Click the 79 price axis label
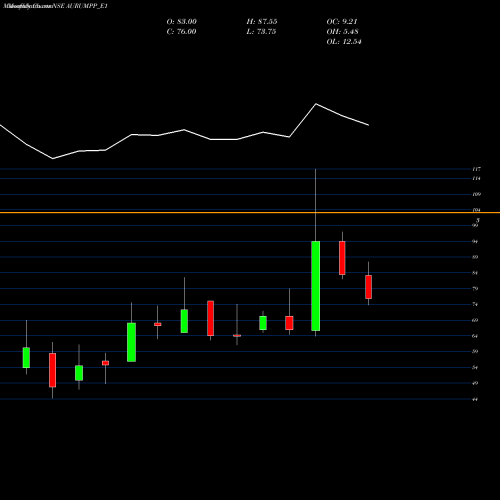 [475, 289]
